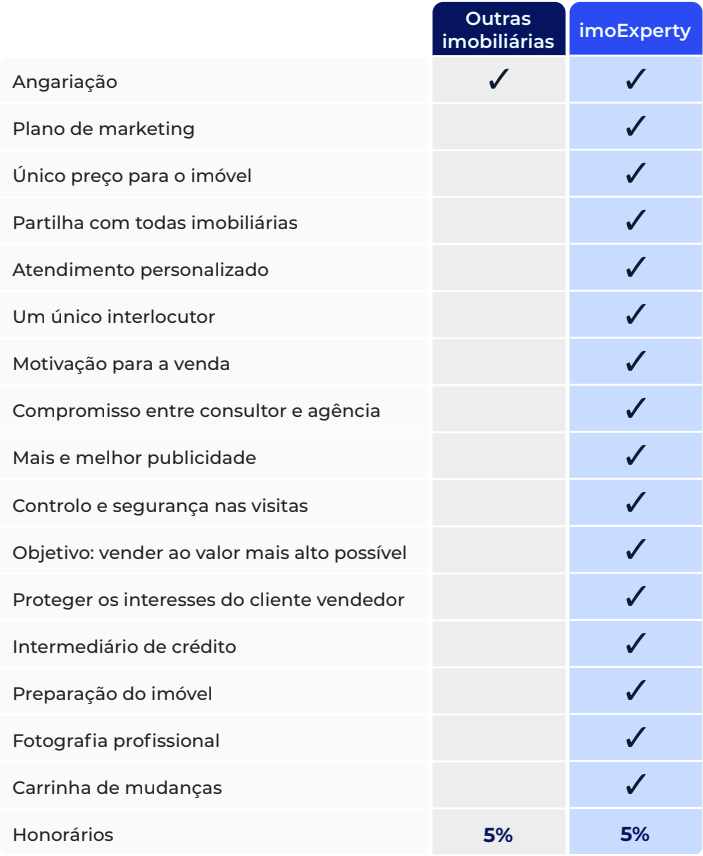Click the Partilha com todas imobiliárias label
Viewport: 703px width, 856px height.
(x=155, y=223)
